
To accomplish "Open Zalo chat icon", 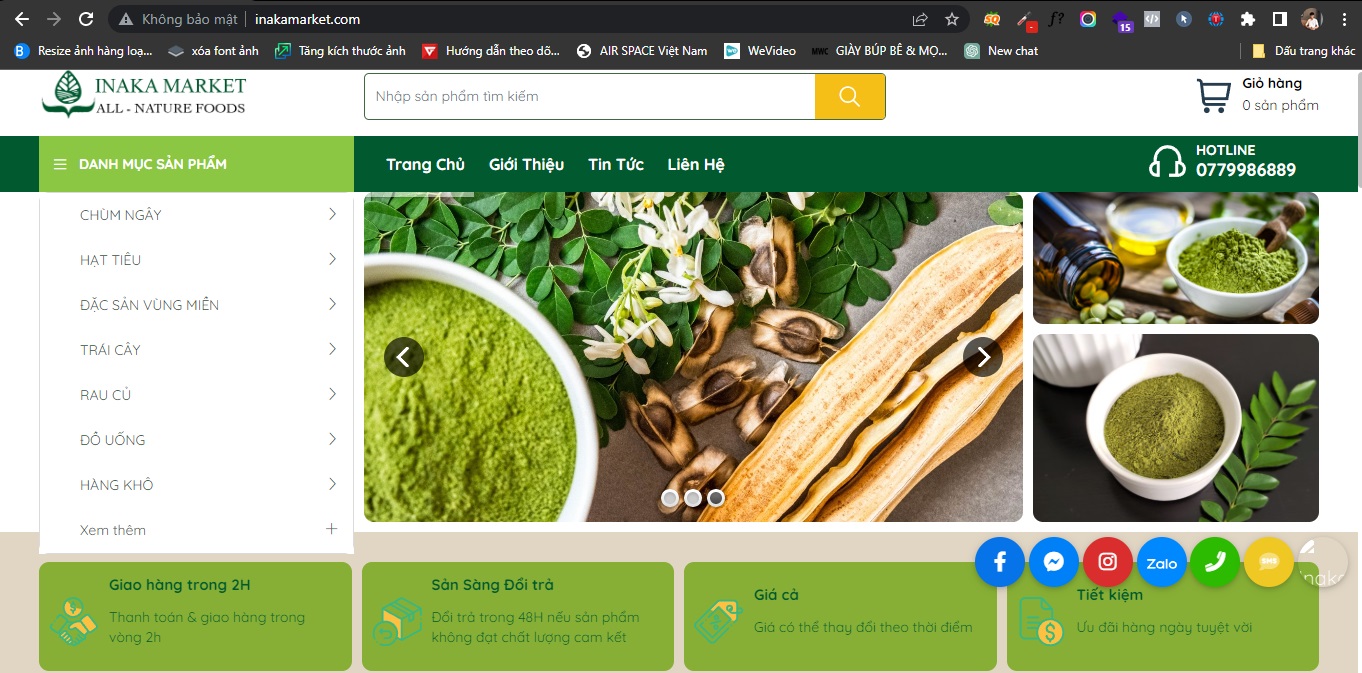I will click(x=1161, y=562).
